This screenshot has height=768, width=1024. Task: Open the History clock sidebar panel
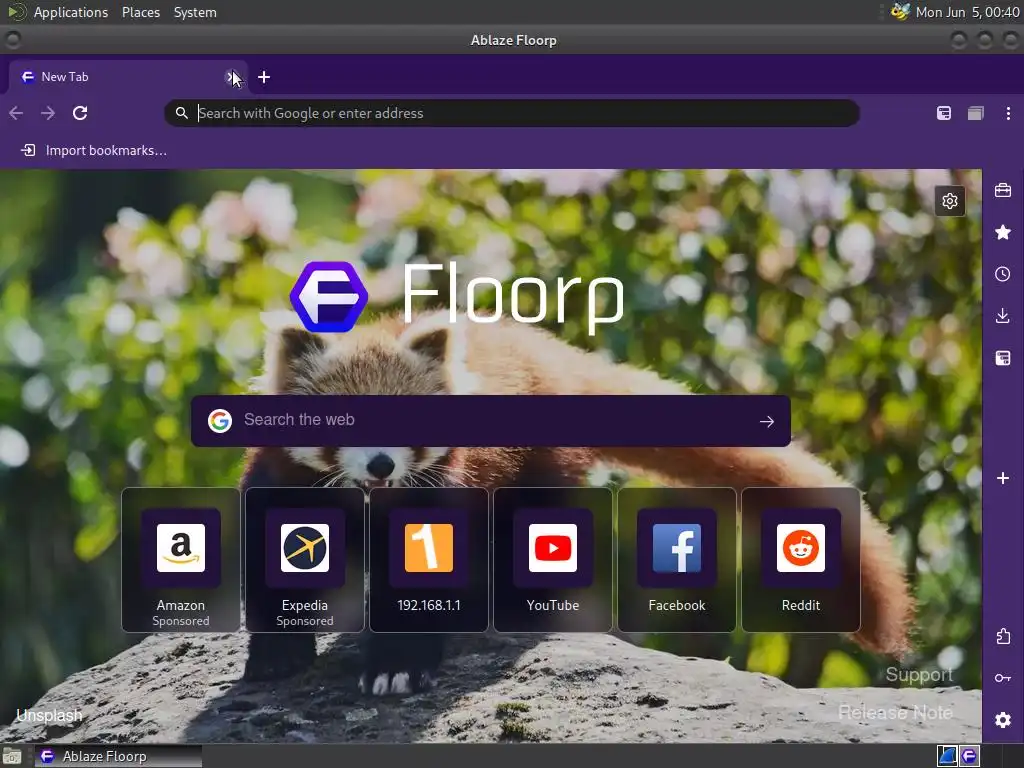pyautogui.click(x=1002, y=274)
